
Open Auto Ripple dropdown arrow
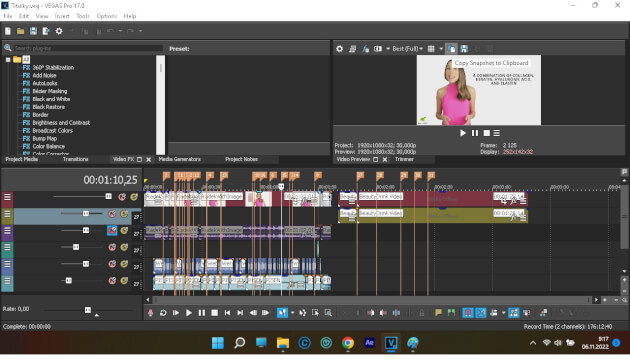[x=503, y=313]
